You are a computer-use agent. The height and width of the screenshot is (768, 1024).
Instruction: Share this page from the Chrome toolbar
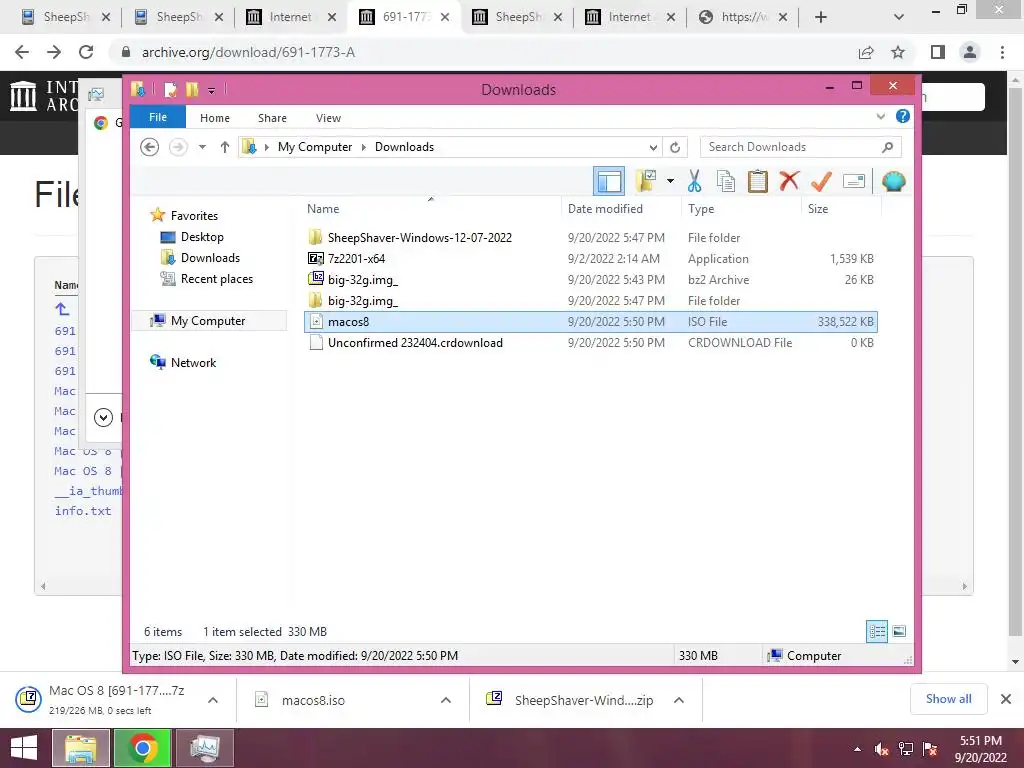tap(866, 52)
